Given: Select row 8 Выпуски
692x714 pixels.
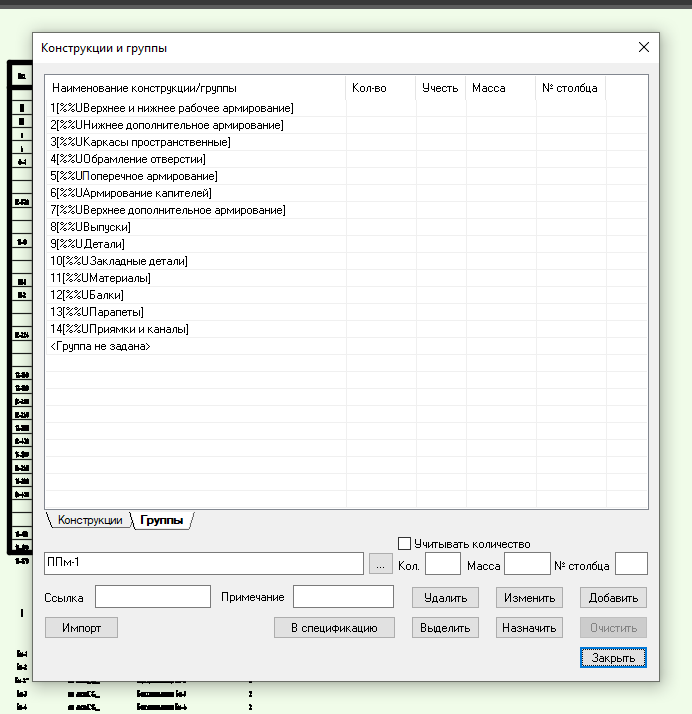Looking at the screenshot, I should 346,227.
